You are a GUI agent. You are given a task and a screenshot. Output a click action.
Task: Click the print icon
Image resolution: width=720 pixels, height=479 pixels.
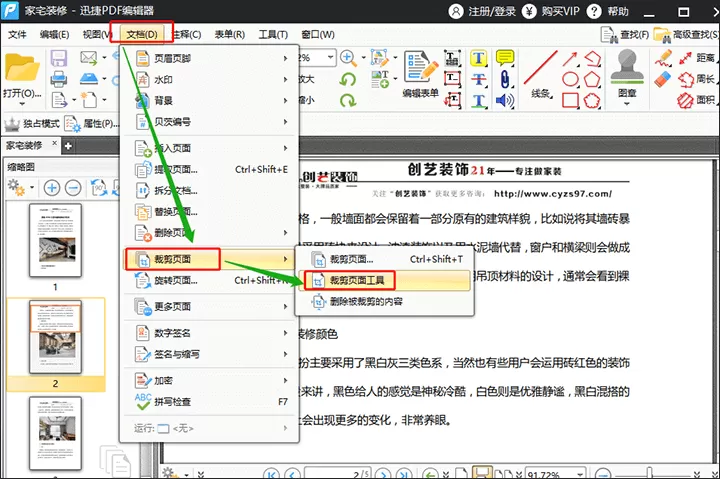59,79
